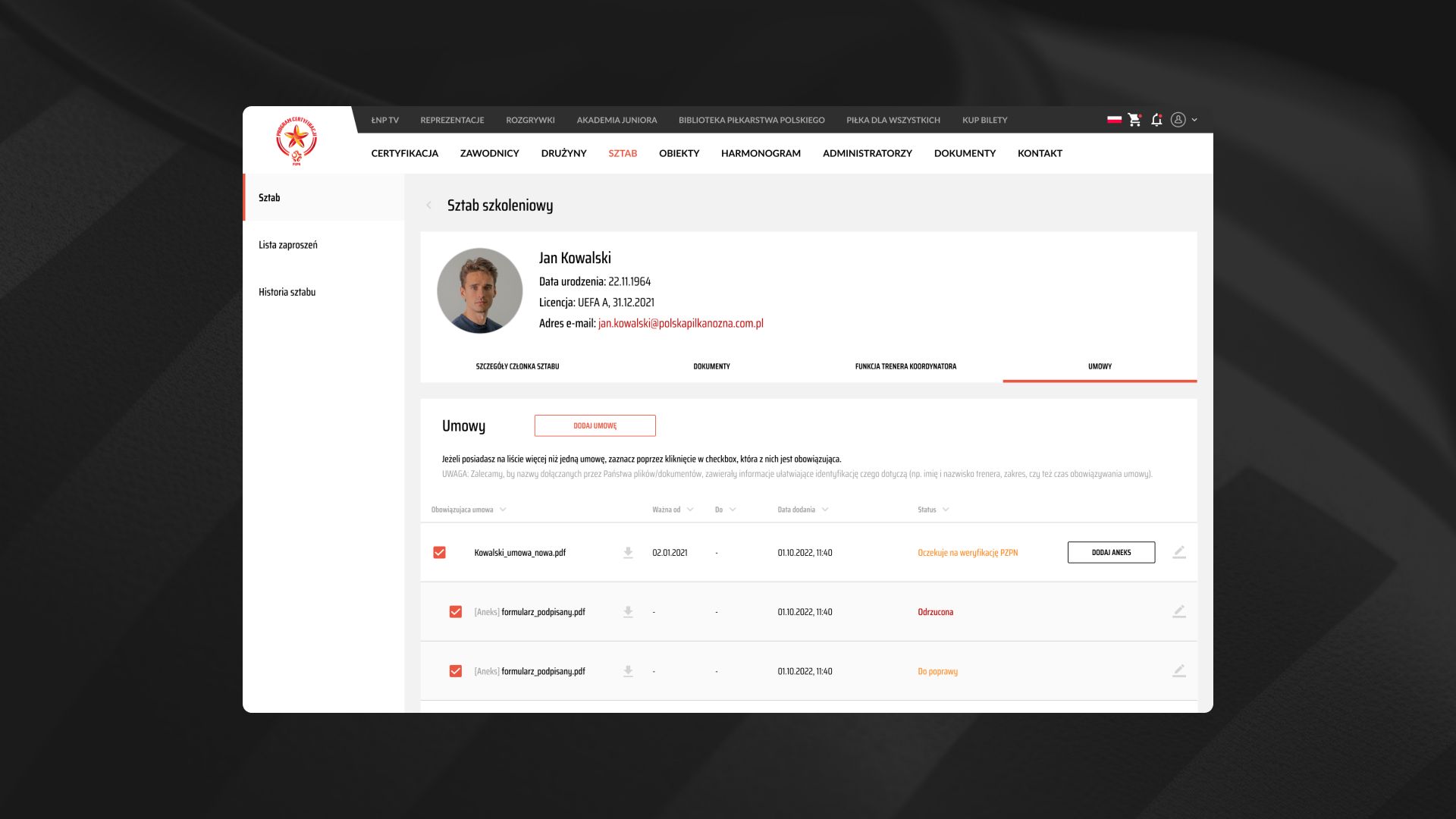Click the Oczekuje na weryfikację PZPN status
1456x819 pixels.
click(968, 553)
